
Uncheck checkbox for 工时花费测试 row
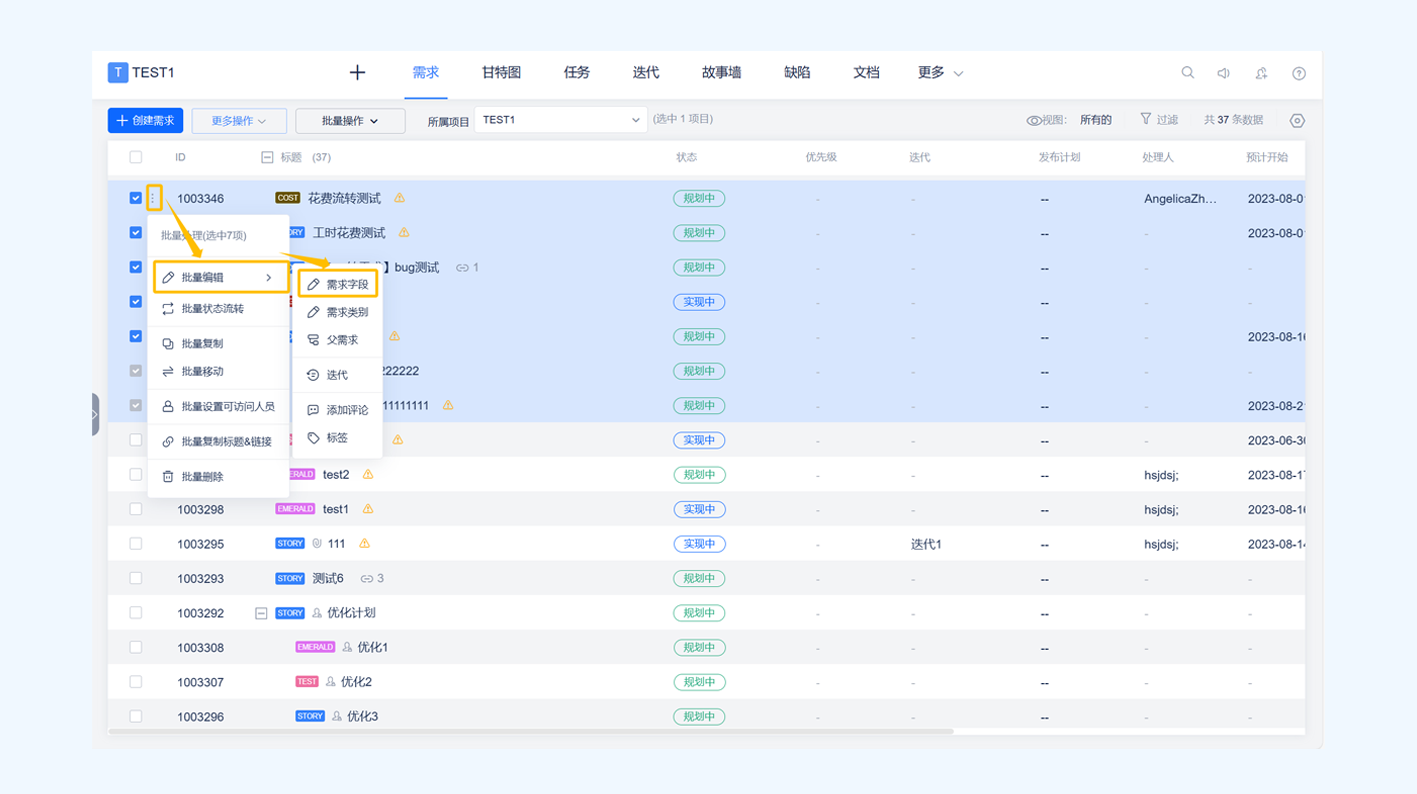[136, 232]
